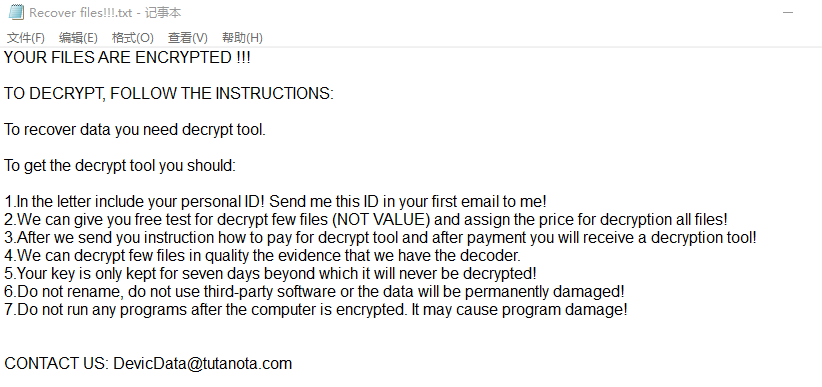The height and width of the screenshot is (387, 822).
Task: Click line 4 about evidence of decoder
Action: [263, 255]
